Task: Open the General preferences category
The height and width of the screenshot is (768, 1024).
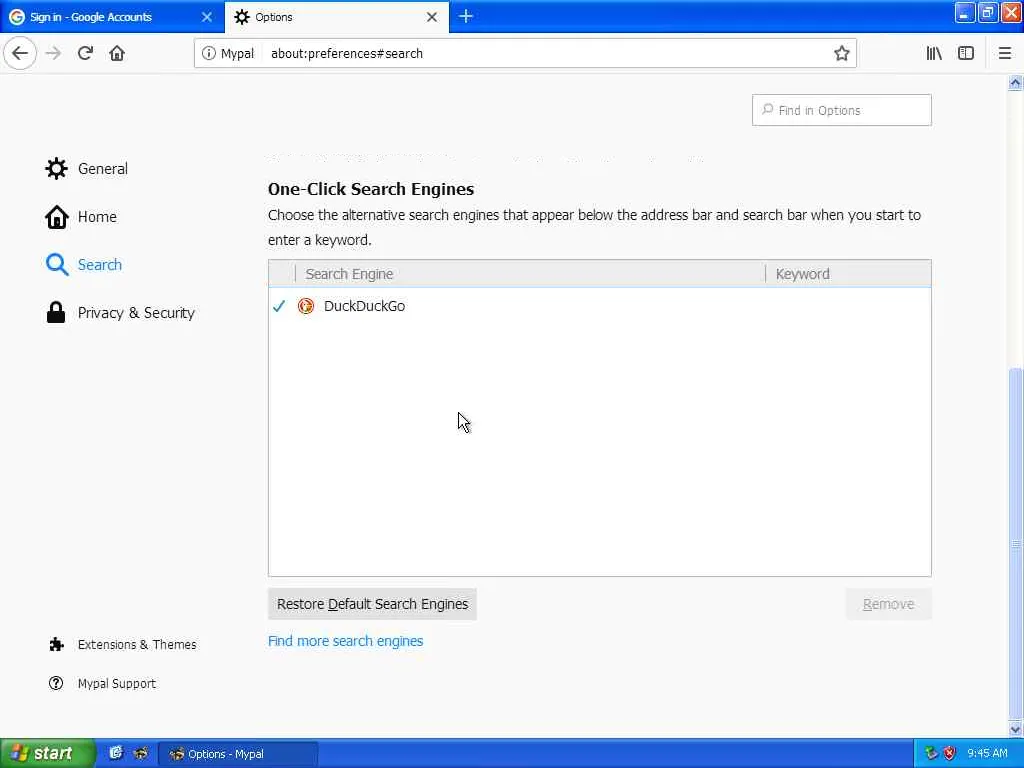Action: pos(87,168)
